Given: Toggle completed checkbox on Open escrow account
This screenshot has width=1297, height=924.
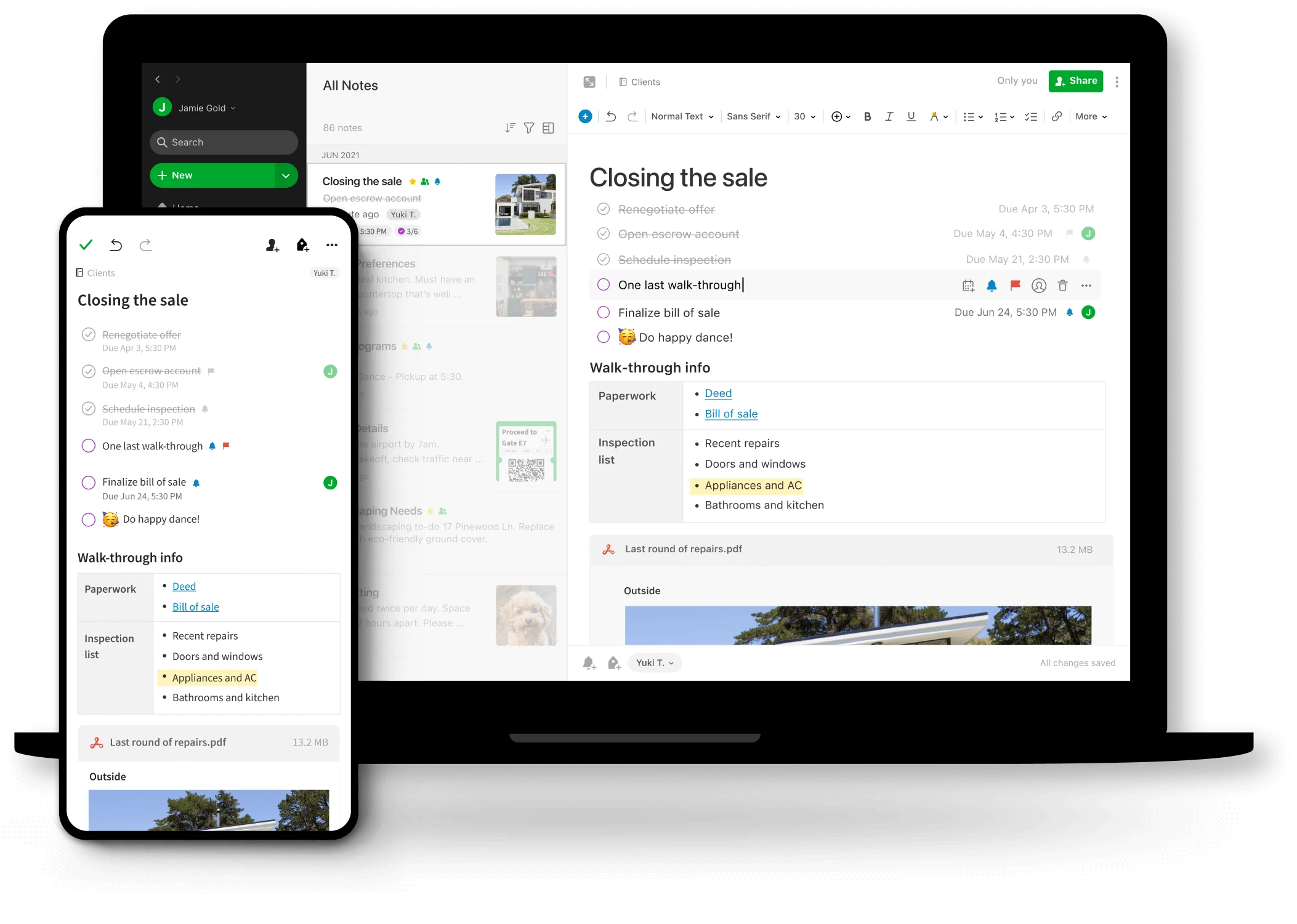Looking at the screenshot, I should point(603,233).
